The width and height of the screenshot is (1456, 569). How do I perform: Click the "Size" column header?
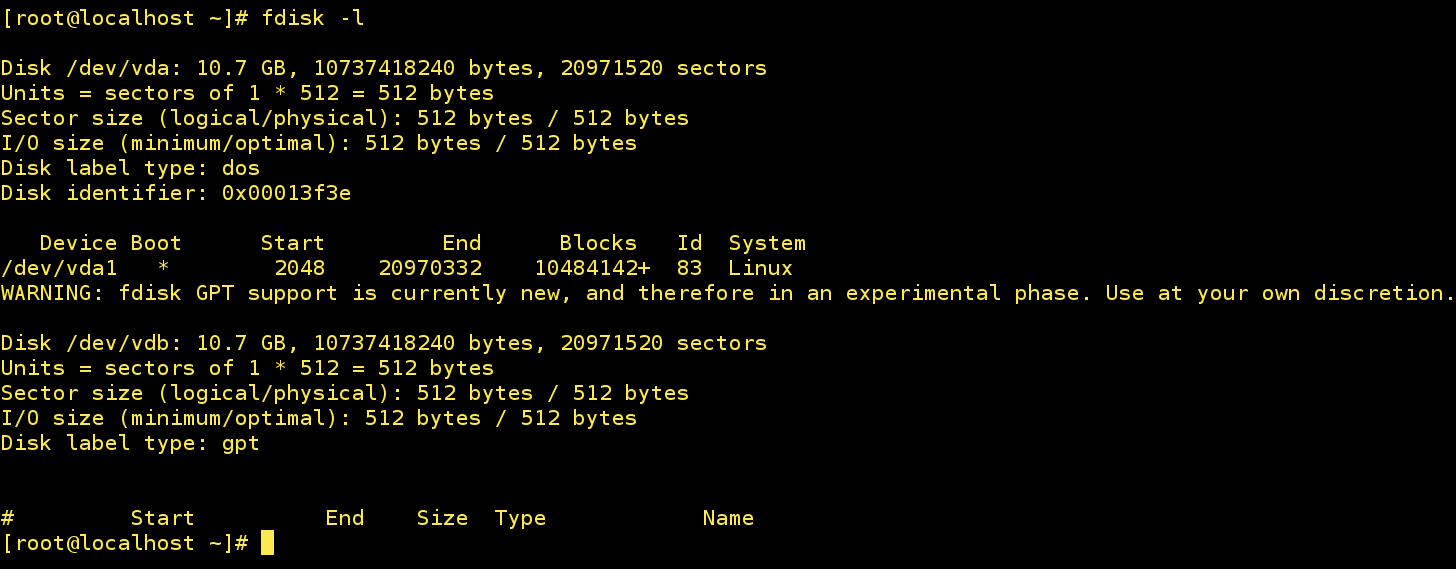coord(442,518)
